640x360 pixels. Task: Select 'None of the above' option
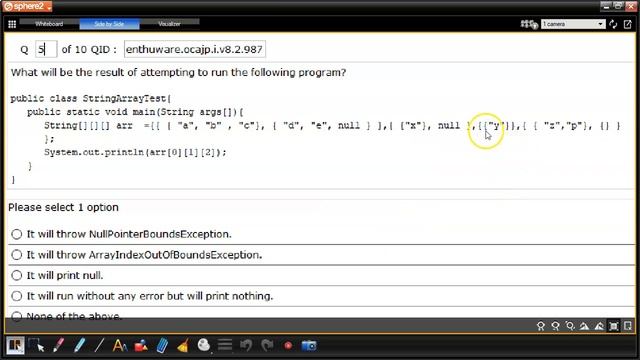pyautogui.click(x=16, y=316)
